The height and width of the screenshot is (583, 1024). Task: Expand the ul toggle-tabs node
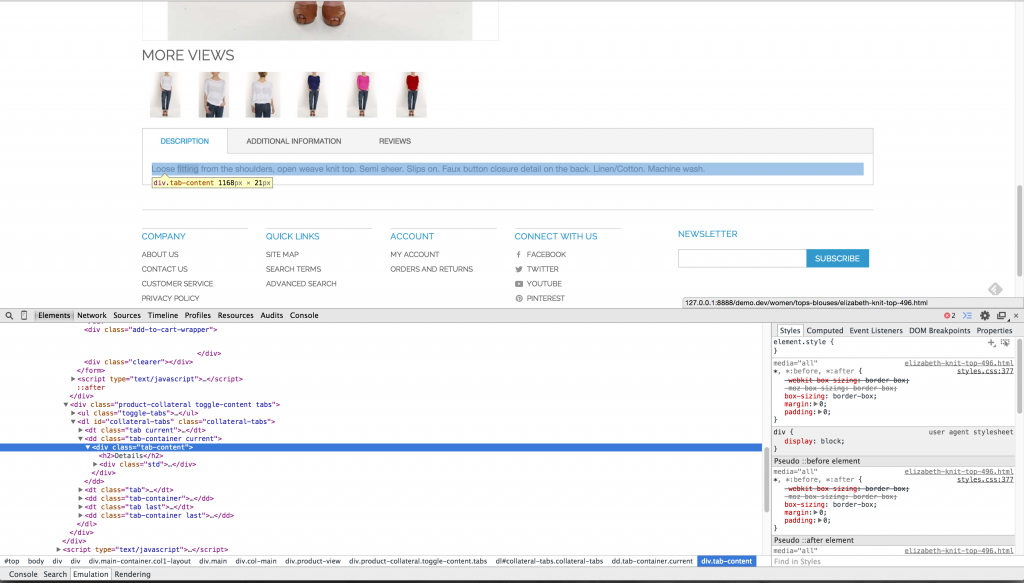pyautogui.click(x=73, y=413)
